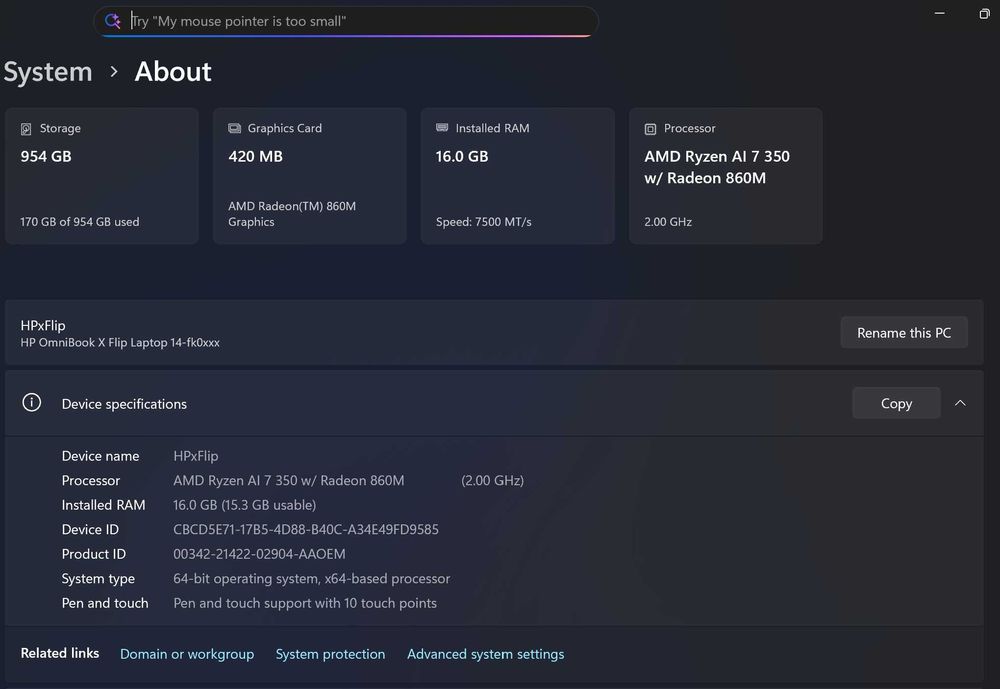The image size is (1000, 689).
Task: Minimize the Settings window
Action: (939, 13)
